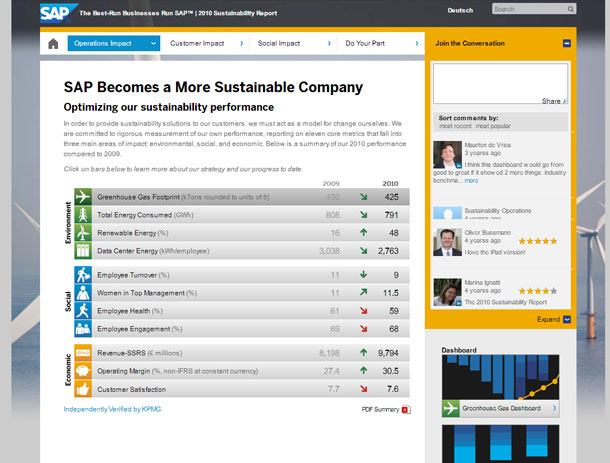
Task: Open the Greenhouse Gas Dashboard chevron
Action: tap(554, 409)
